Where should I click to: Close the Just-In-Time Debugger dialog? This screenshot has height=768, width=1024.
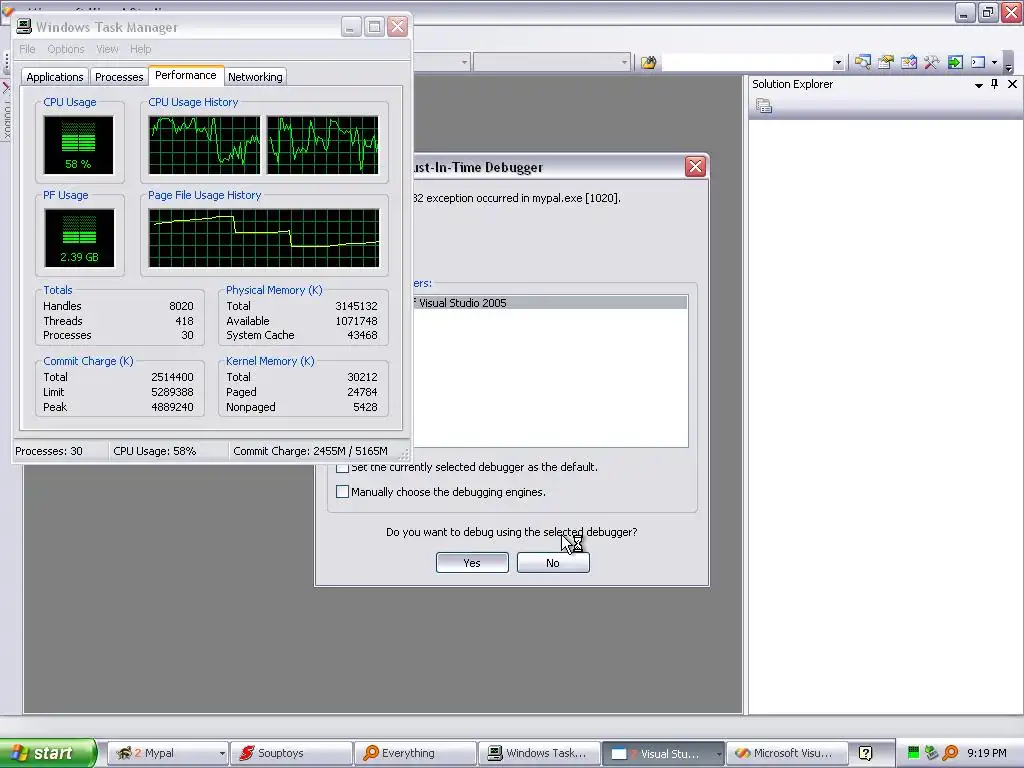(x=695, y=167)
